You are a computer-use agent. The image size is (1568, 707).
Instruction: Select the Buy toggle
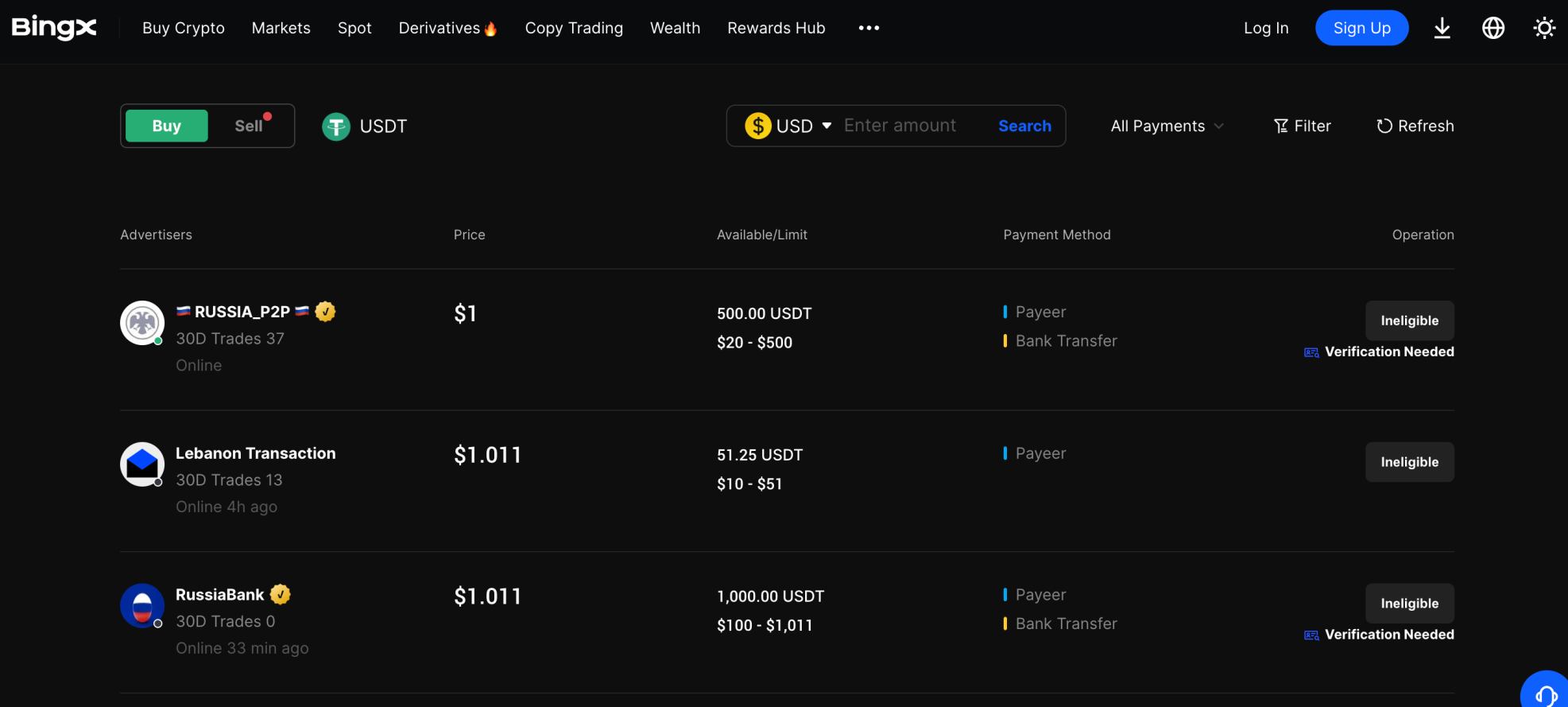[x=167, y=126]
